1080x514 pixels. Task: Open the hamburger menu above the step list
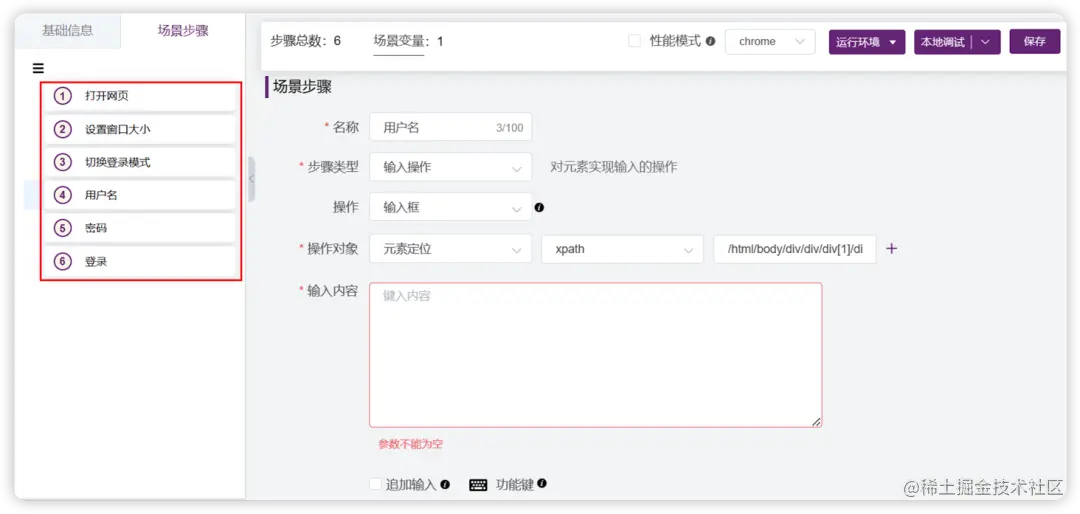pyautogui.click(x=38, y=68)
